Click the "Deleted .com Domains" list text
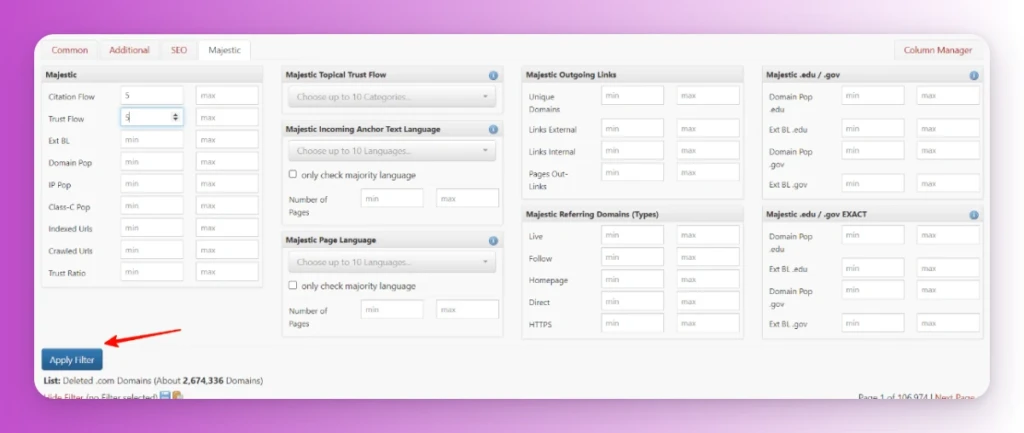1024x433 pixels. coord(107,381)
